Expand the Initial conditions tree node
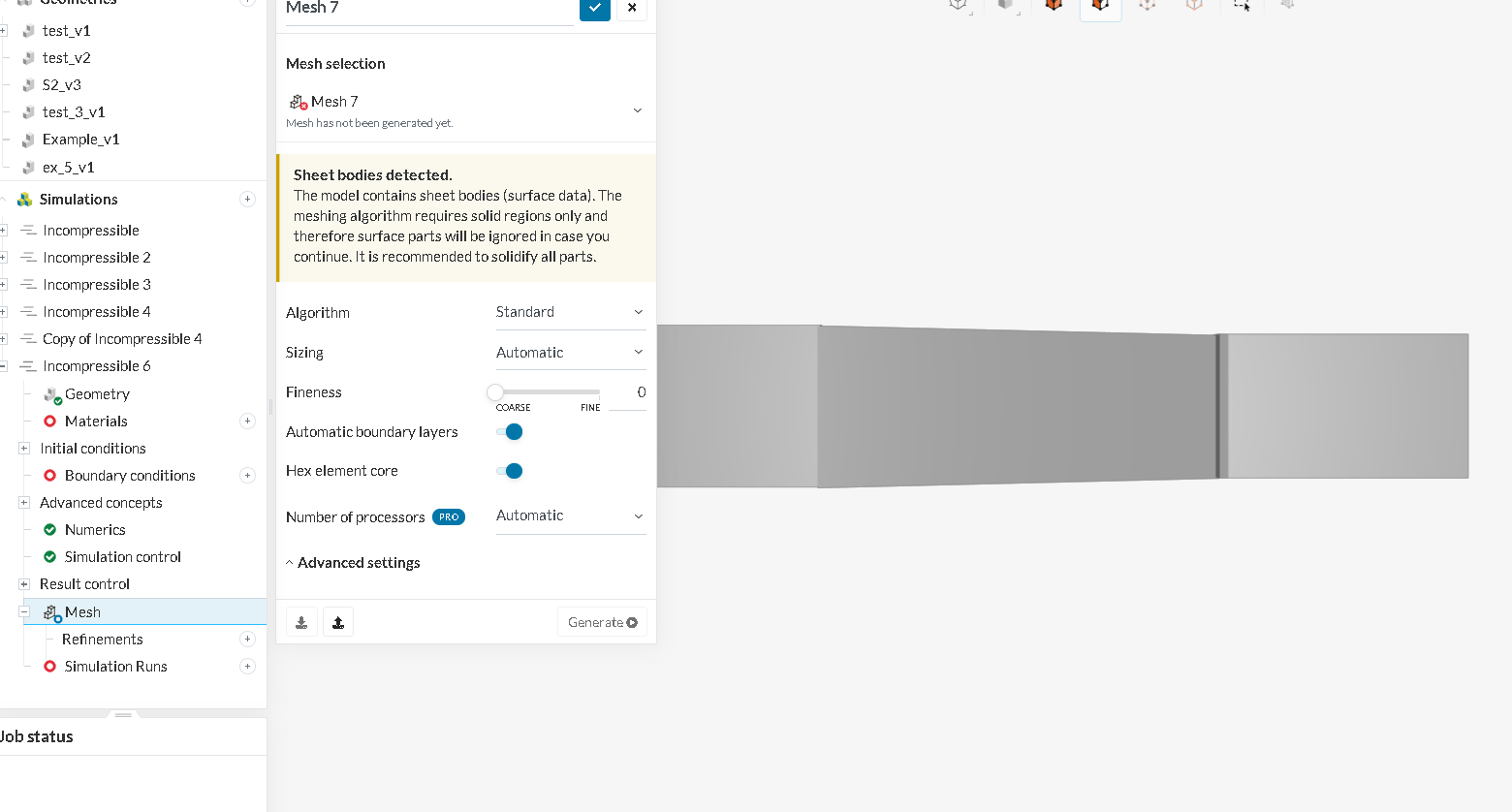Screen dimensions: 1512x812 tap(24, 448)
